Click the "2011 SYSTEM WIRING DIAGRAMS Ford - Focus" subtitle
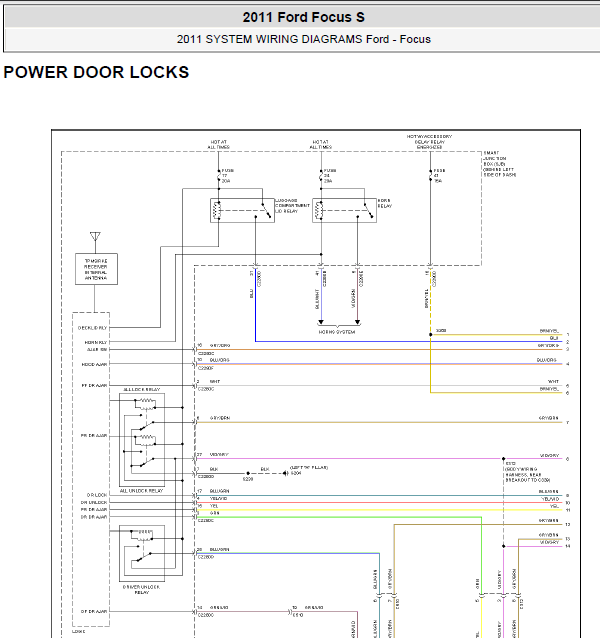600x638 pixels. 303,39
